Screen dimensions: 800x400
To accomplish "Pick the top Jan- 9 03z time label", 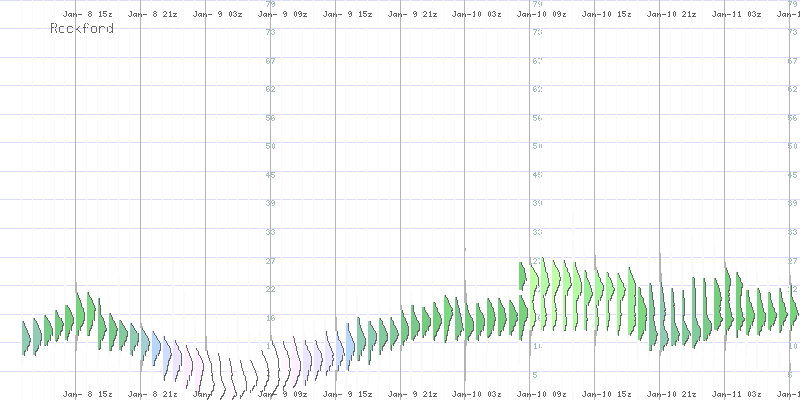I will pos(217,15).
